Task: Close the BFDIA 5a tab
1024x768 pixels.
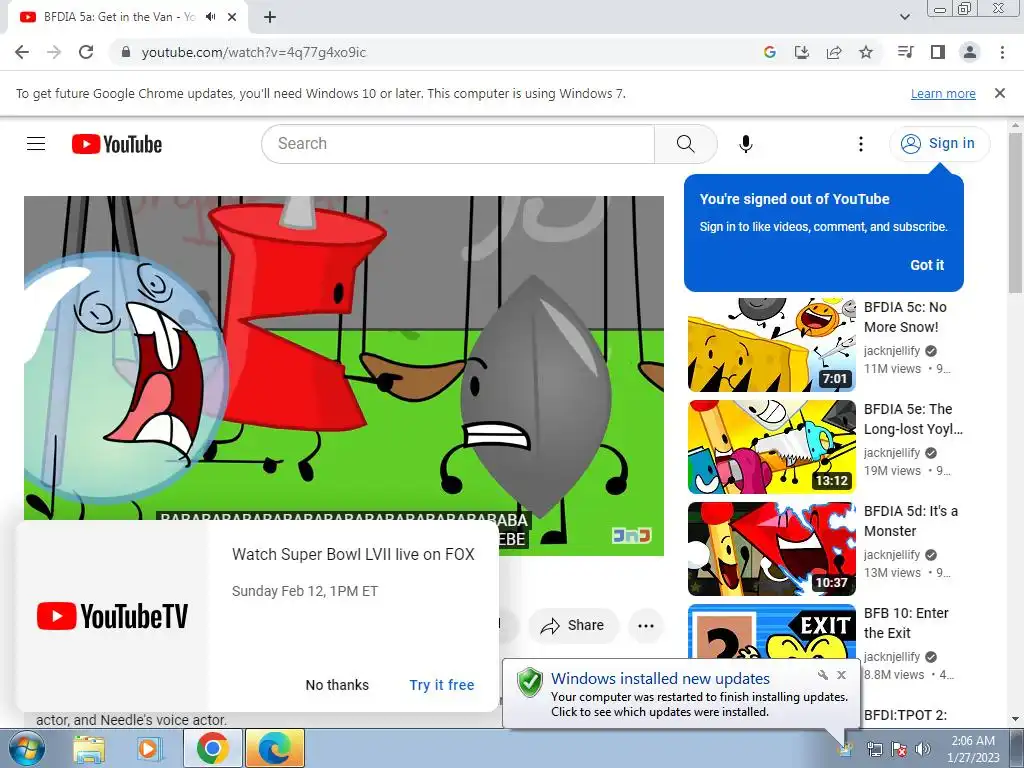Action: [x=232, y=17]
